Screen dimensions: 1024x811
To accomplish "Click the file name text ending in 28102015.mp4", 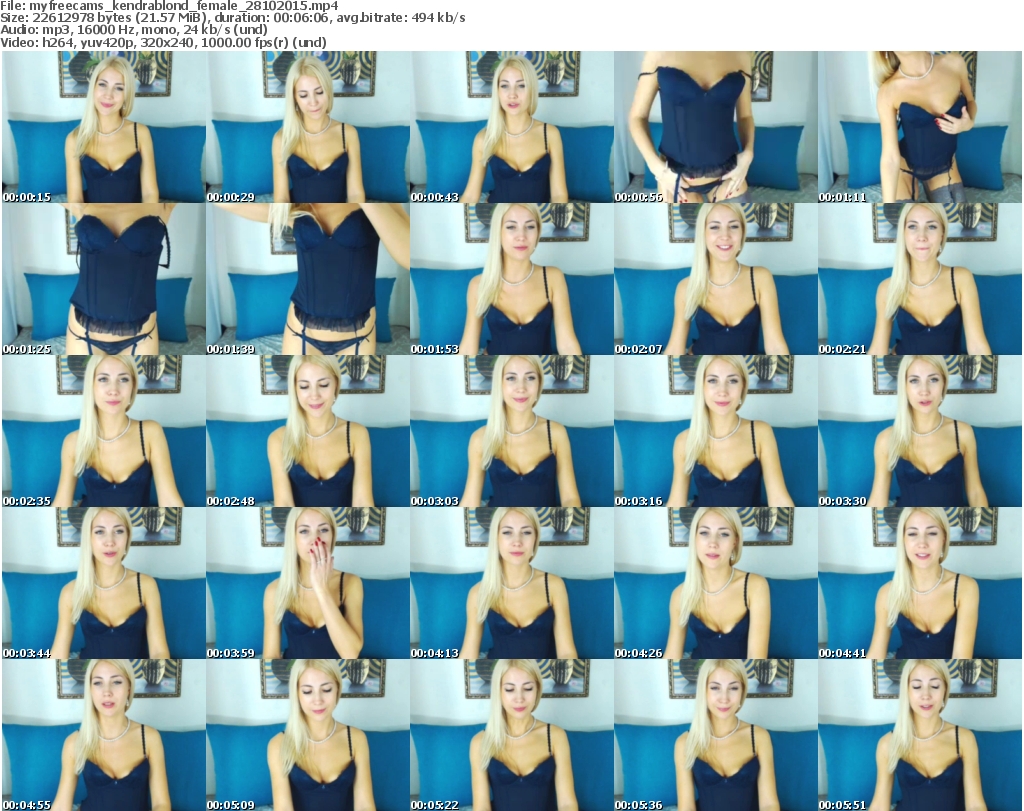I will tap(185, 6).
